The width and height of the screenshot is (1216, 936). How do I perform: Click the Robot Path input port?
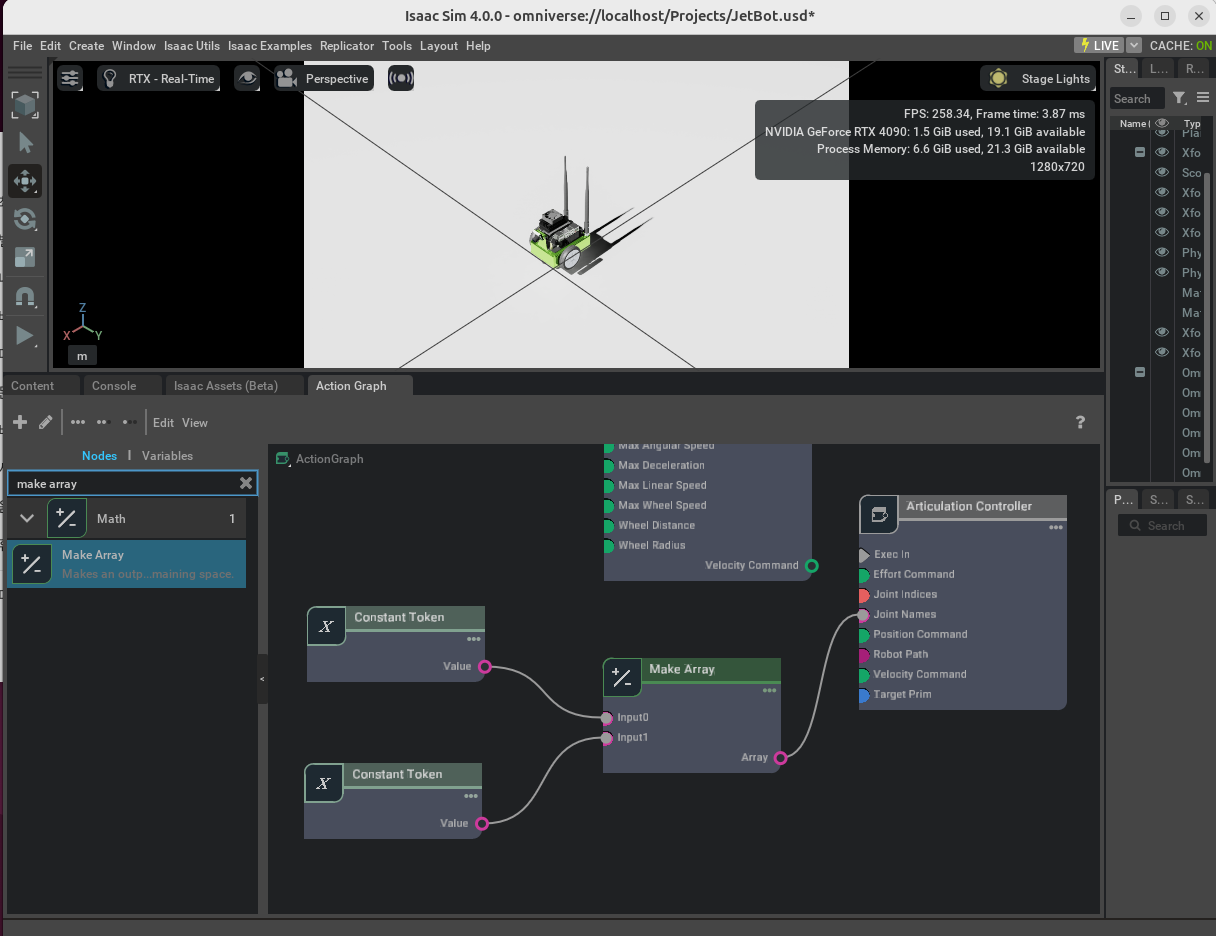pos(863,655)
